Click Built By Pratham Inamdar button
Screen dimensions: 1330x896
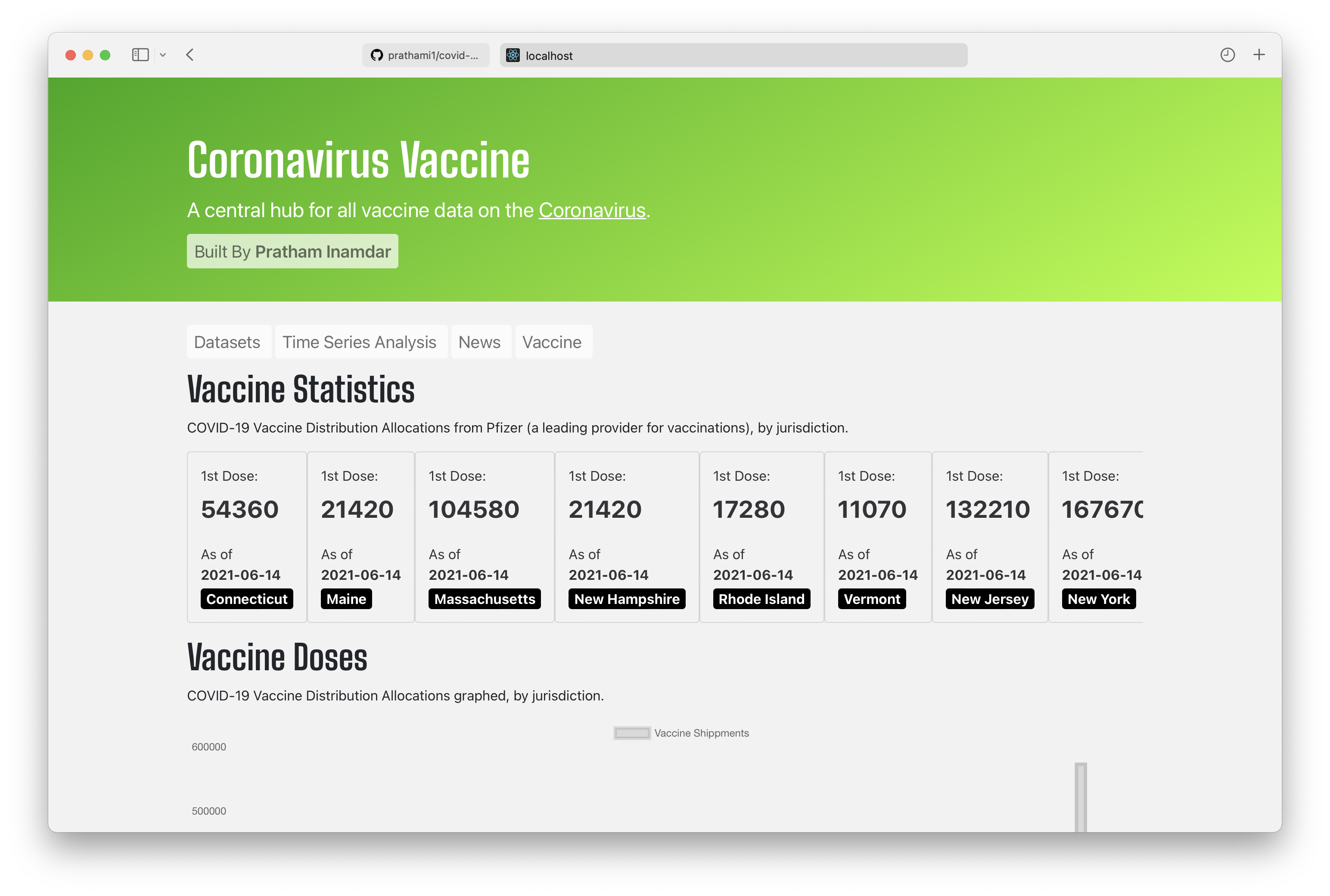click(x=292, y=252)
